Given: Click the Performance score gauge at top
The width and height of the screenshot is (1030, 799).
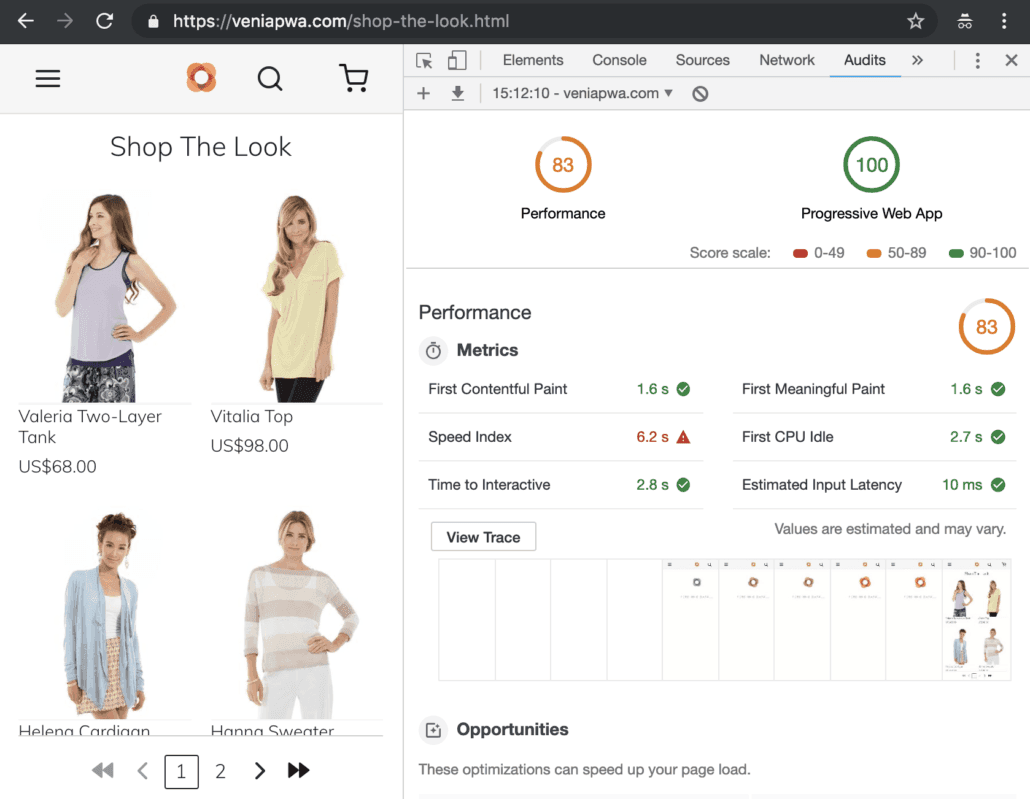Looking at the screenshot, I should [x=563, y=165].
